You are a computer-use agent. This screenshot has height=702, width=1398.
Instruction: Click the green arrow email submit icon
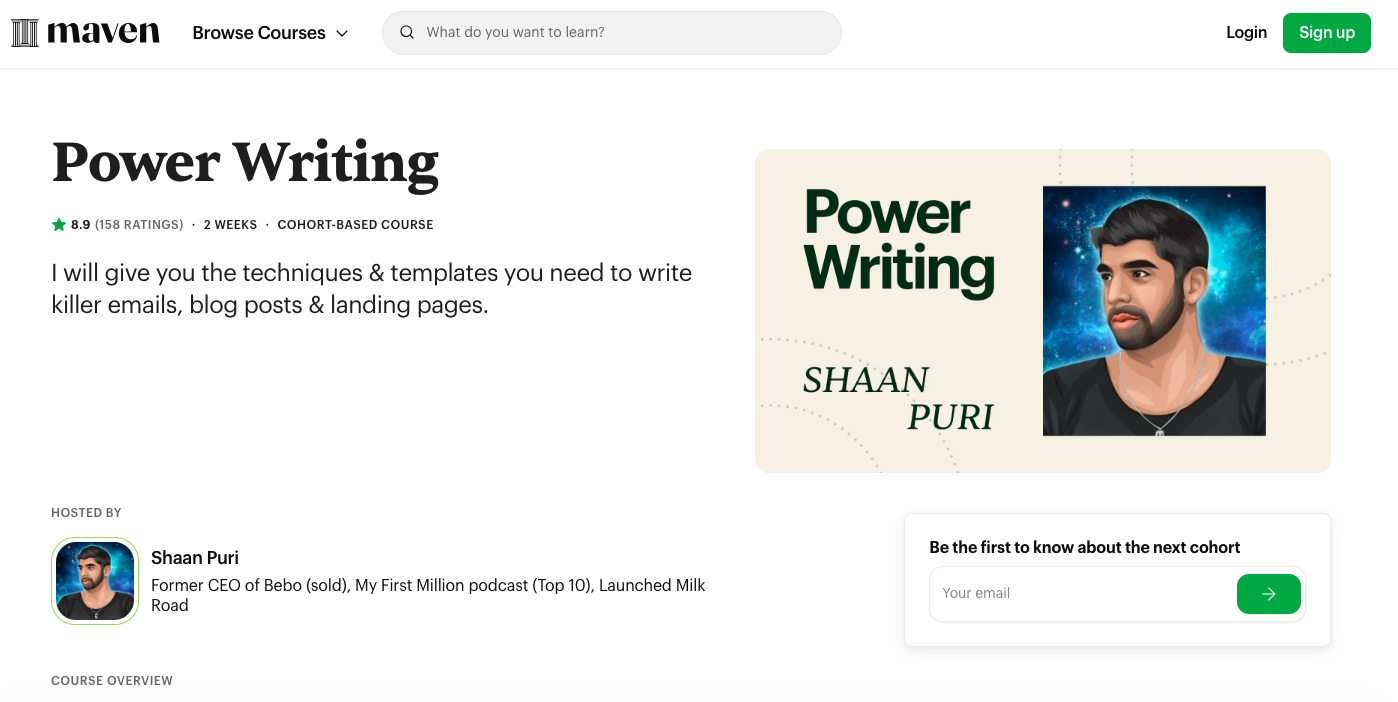pyautogui.click(x=1268, y=593)
